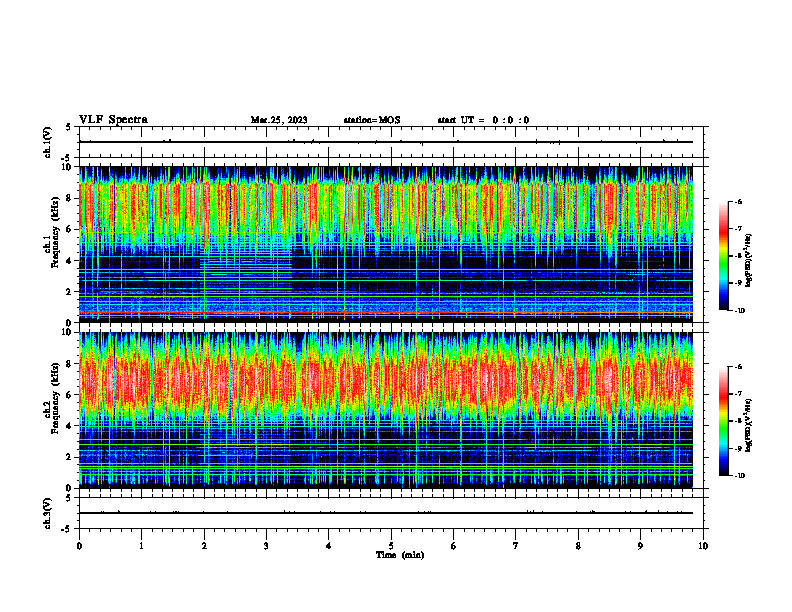Click the "6" kHz tick of ch.1 spectrogram

(x=69, y=229)
